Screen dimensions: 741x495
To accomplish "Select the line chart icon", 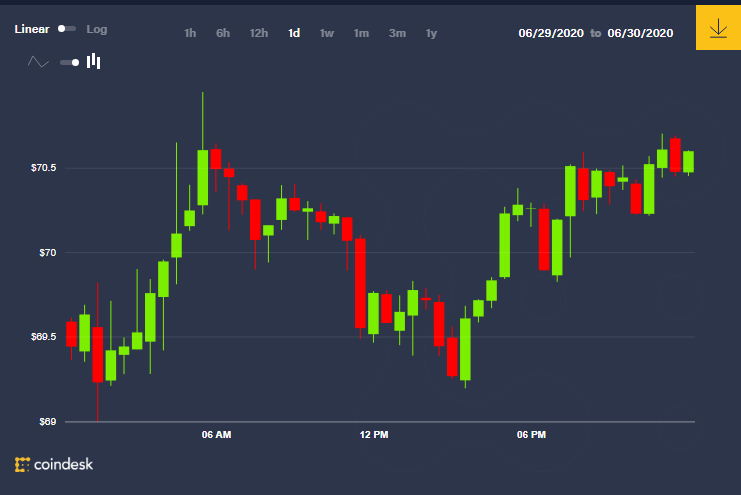I will 38,62.
